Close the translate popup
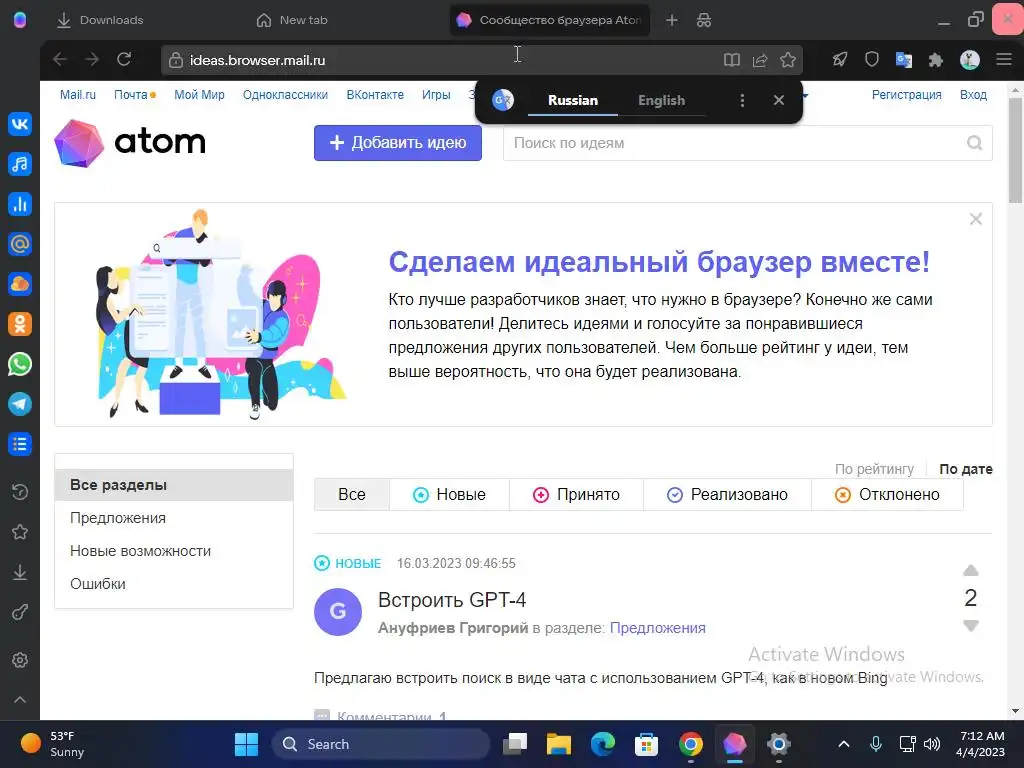 point(778,100)
